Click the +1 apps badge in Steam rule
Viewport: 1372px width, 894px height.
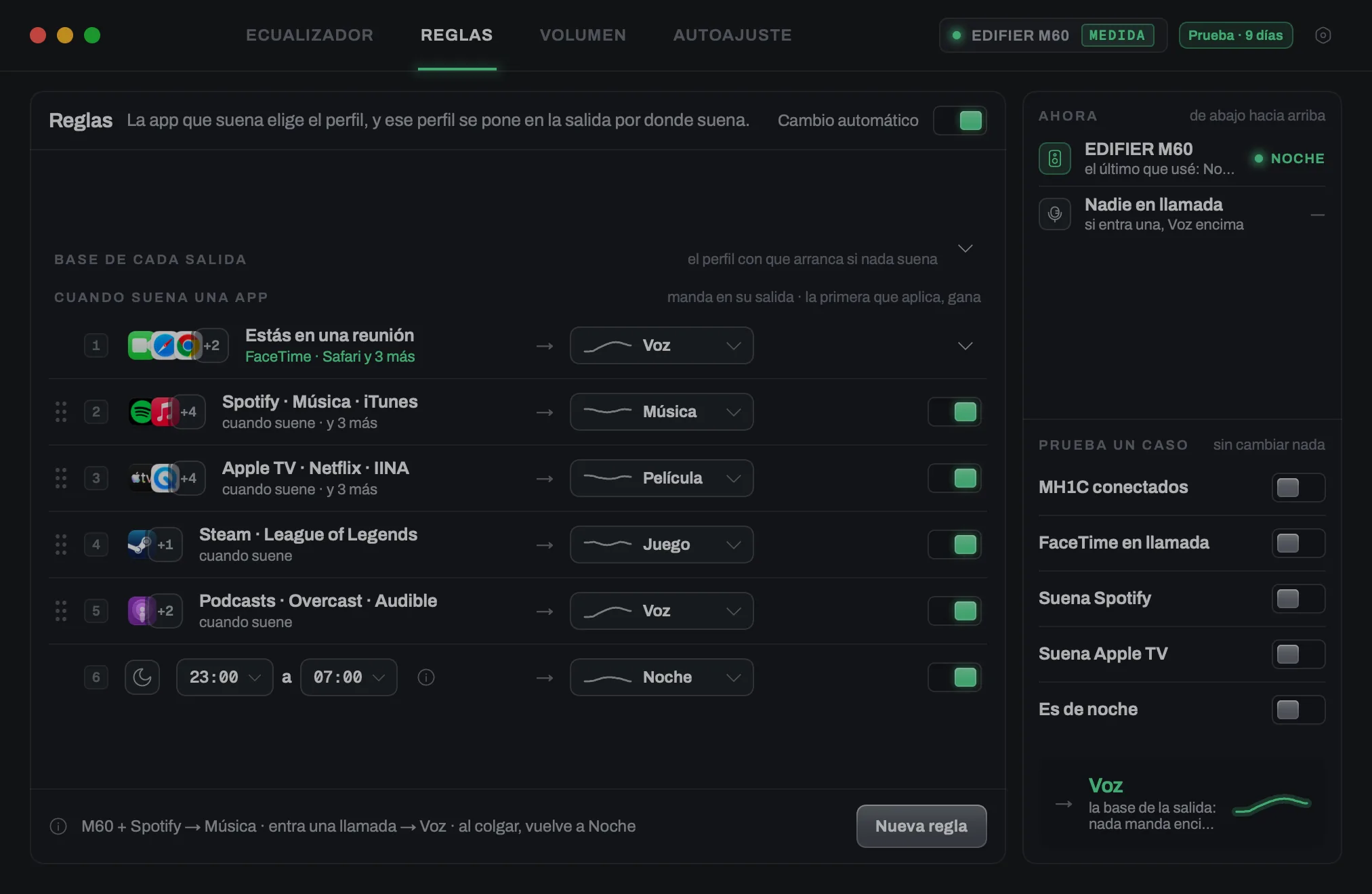(166, 545)
